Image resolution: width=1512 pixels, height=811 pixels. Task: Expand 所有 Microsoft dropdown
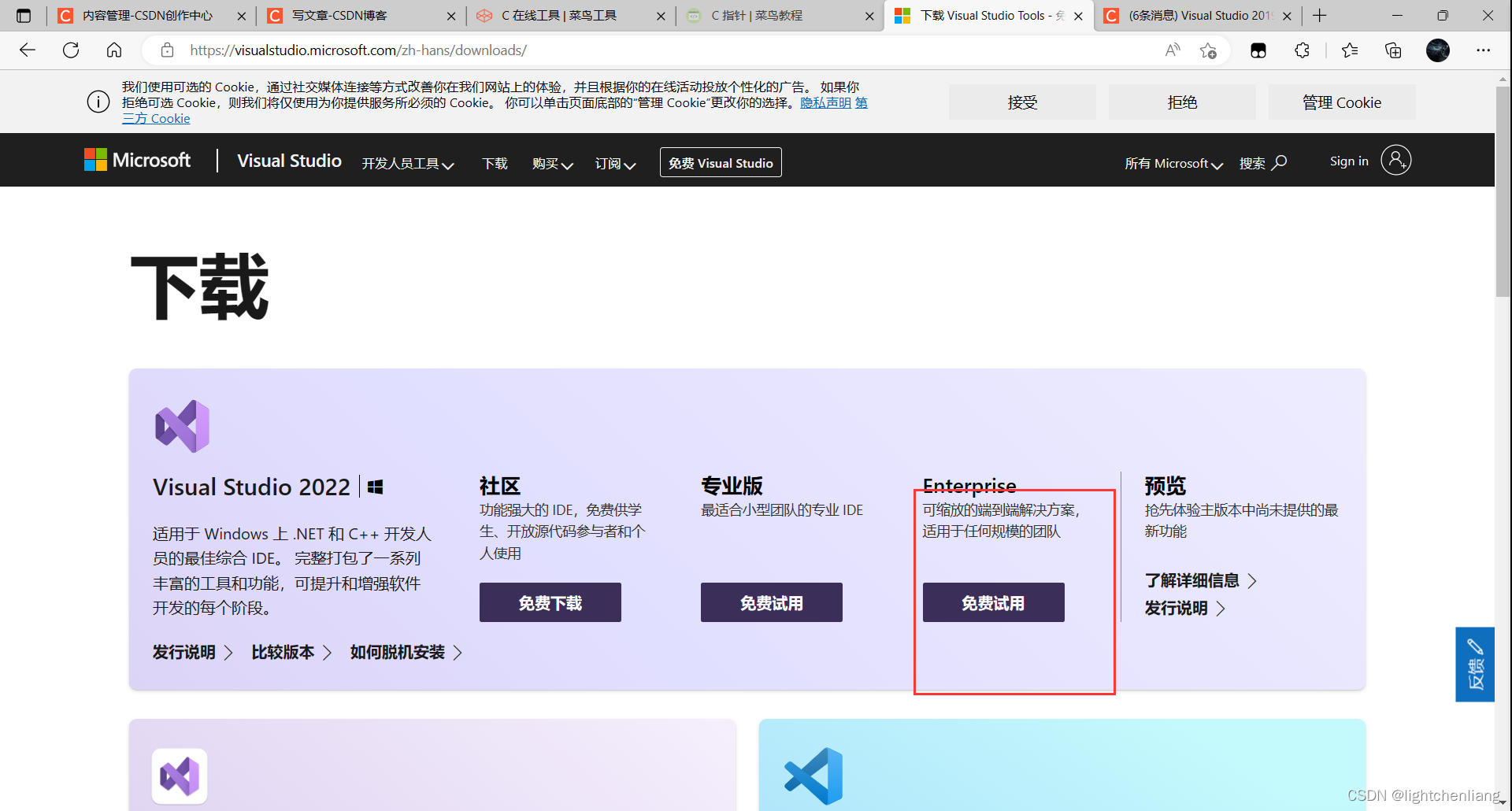click(x=1173, y=163)
